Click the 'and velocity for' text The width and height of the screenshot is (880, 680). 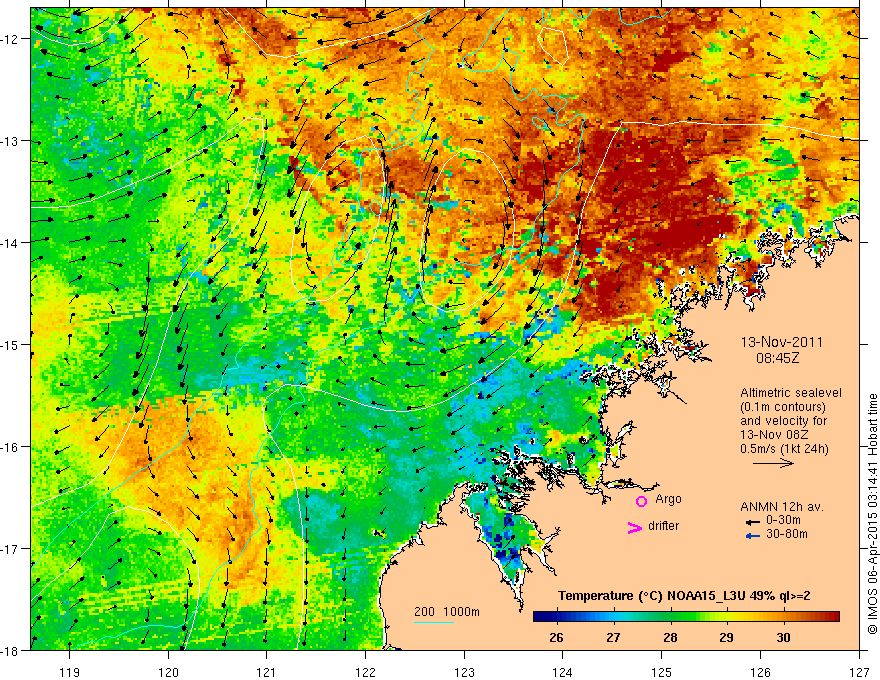783,421
